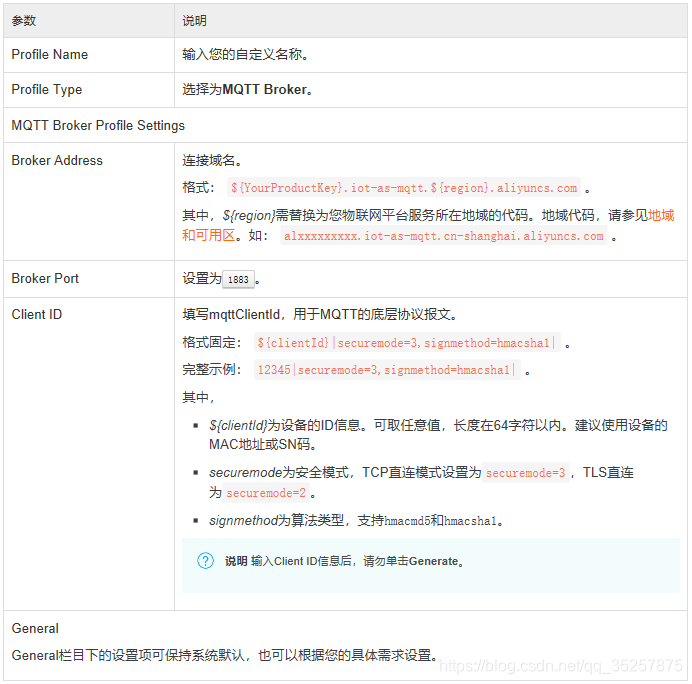Click the securemode=2 inline code
Screen dimensions: 692x684
266,493
